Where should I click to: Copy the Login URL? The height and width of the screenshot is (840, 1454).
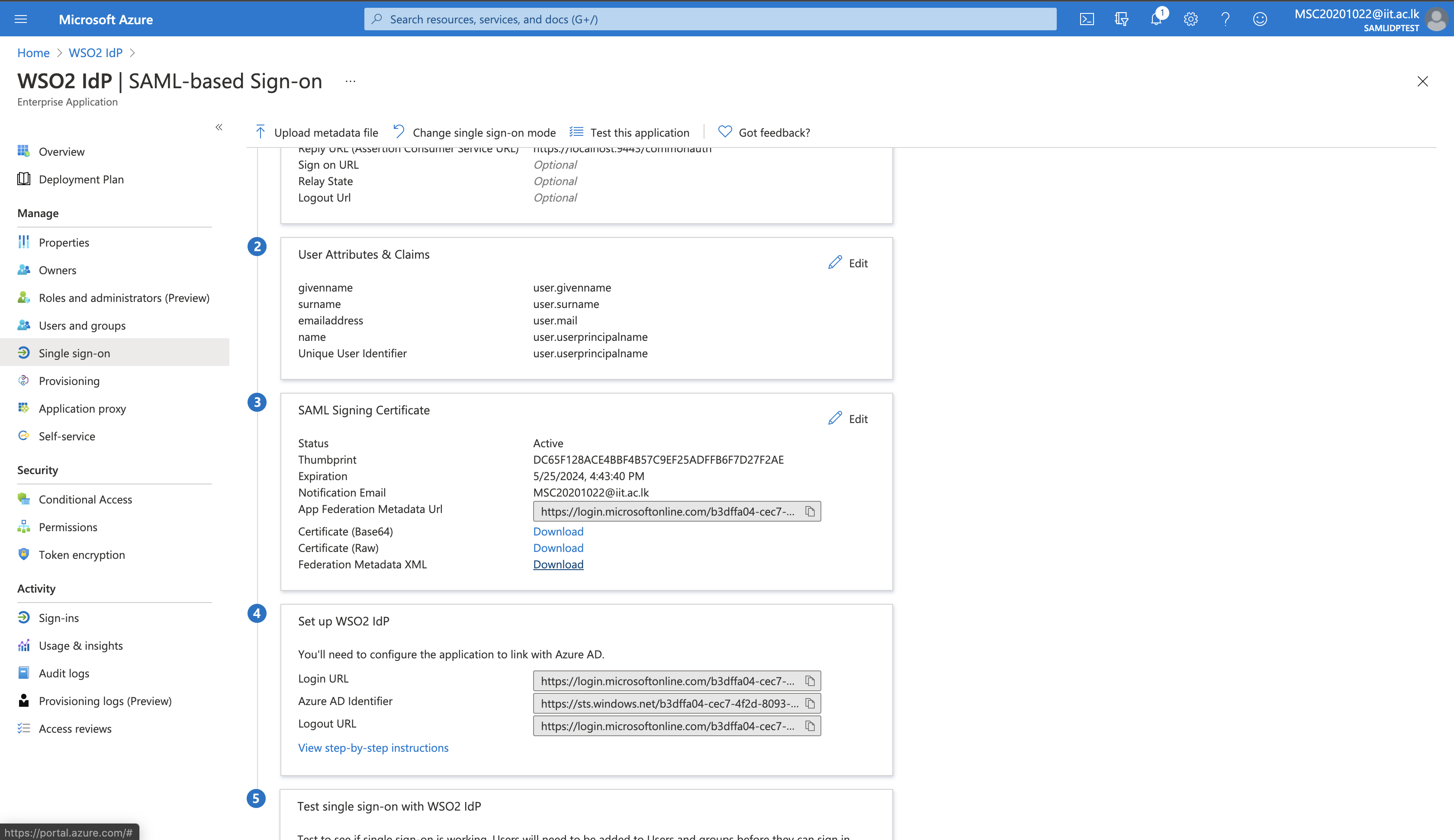pyautogui.click(x=810, y=681)
